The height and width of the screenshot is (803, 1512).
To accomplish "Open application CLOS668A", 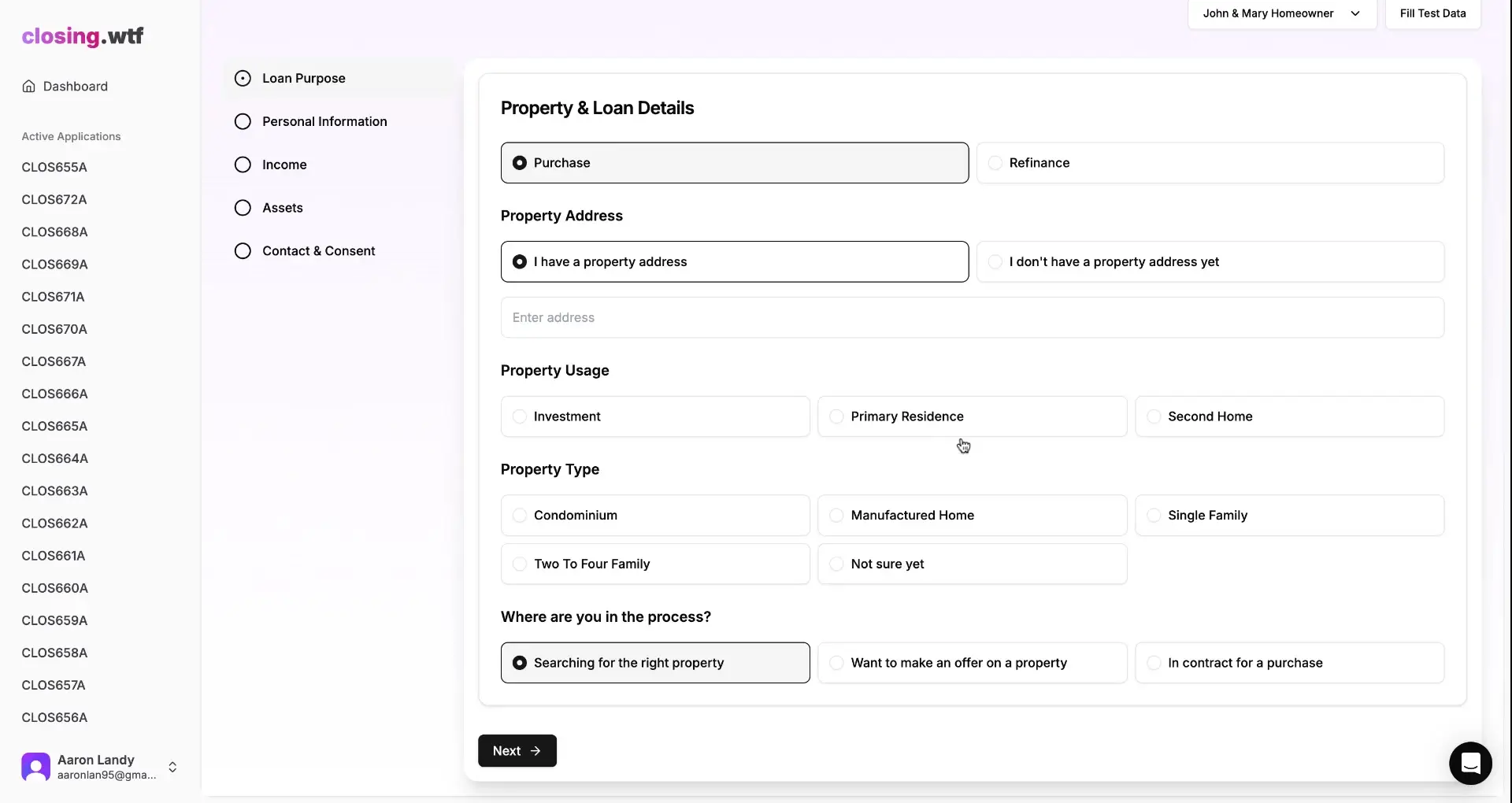I will pos(55,231).
